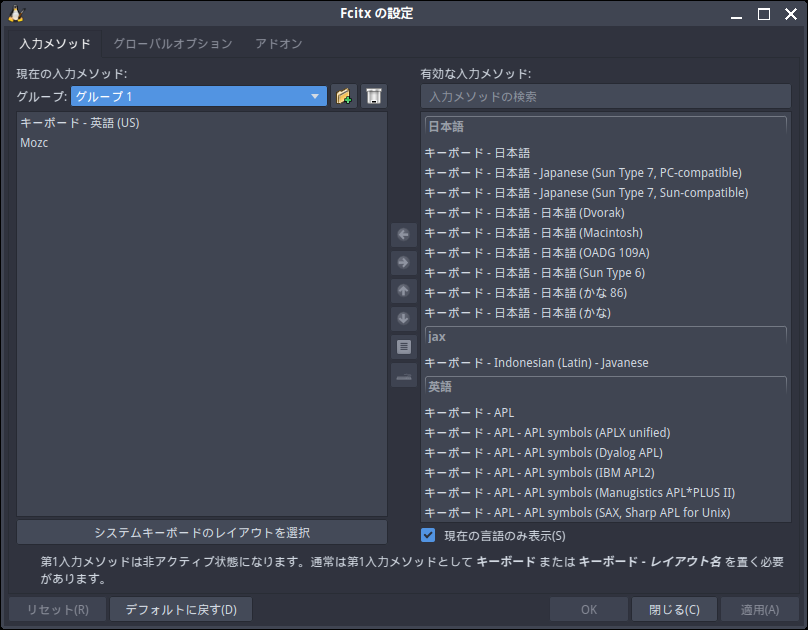Select キーボード - APL entry
Image resolution: width=808 pixels, height=630 pixels.
point(605,413)
